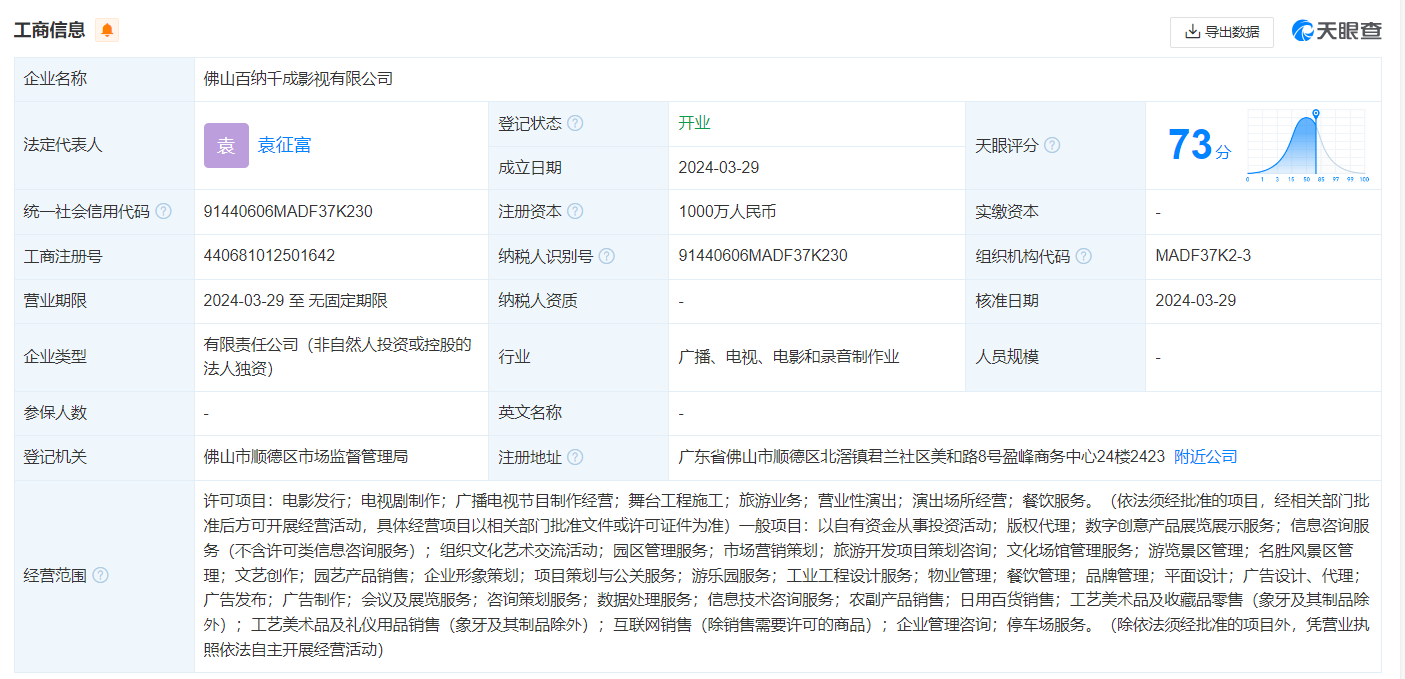Show the help hint for 注册资本
The height and width of the screenshot is (679, 1405).
(575, 212)
